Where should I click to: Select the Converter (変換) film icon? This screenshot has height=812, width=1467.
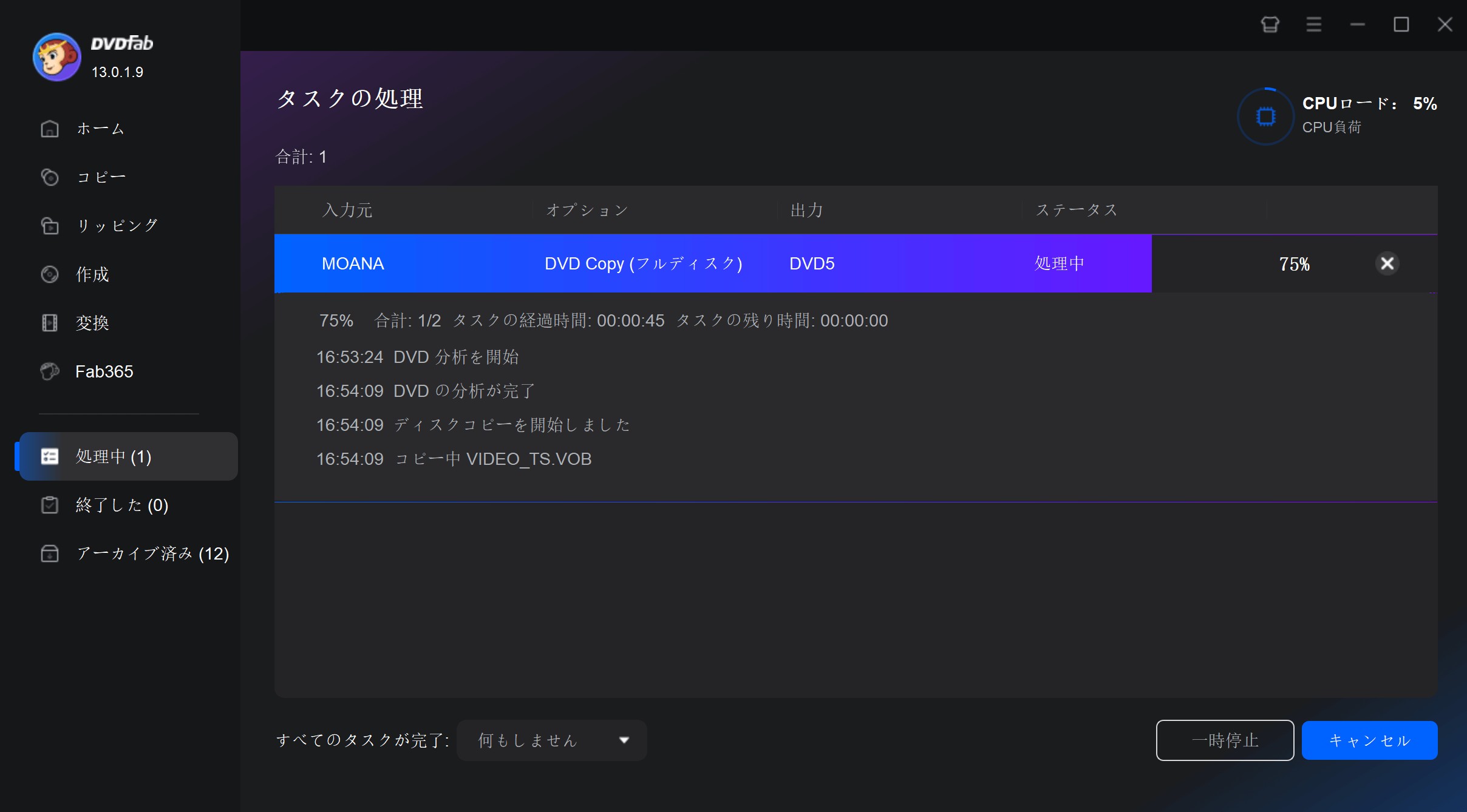[50, 323]
